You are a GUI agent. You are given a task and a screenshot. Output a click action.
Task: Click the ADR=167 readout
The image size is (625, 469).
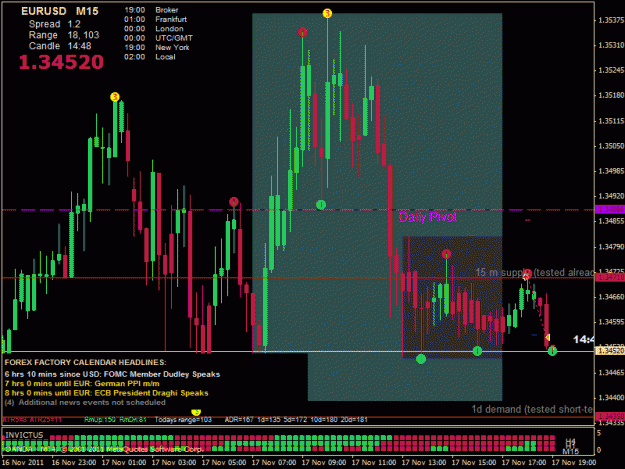(x=239, y=420)
